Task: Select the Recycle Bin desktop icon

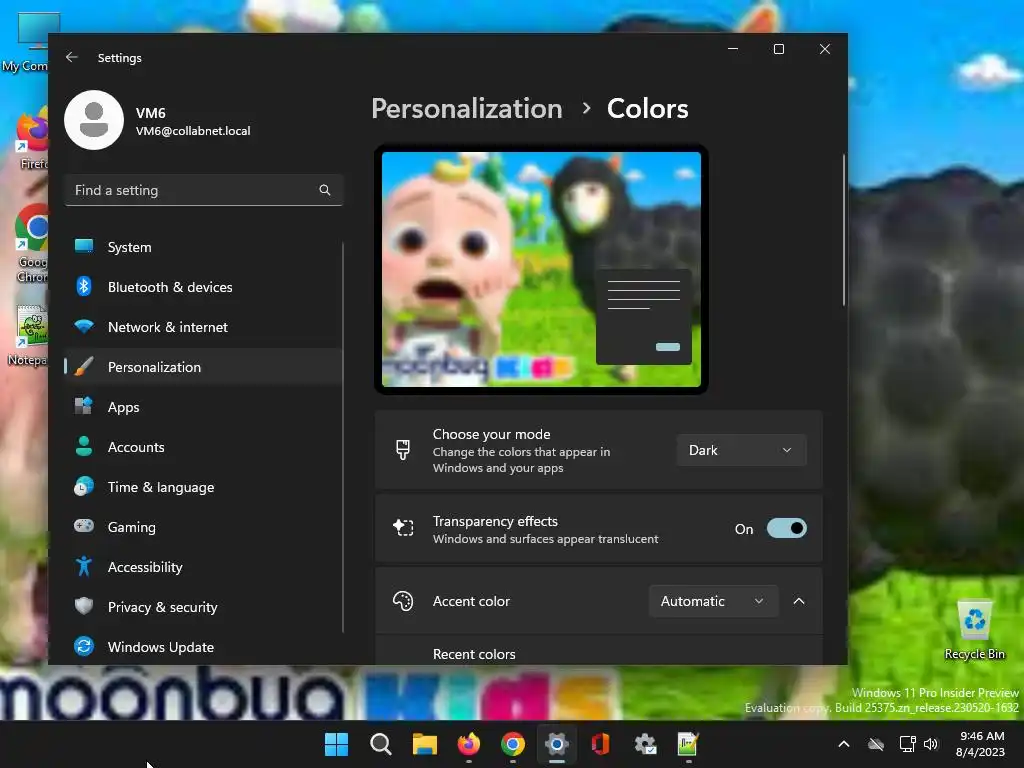Action: pos(974,630)
